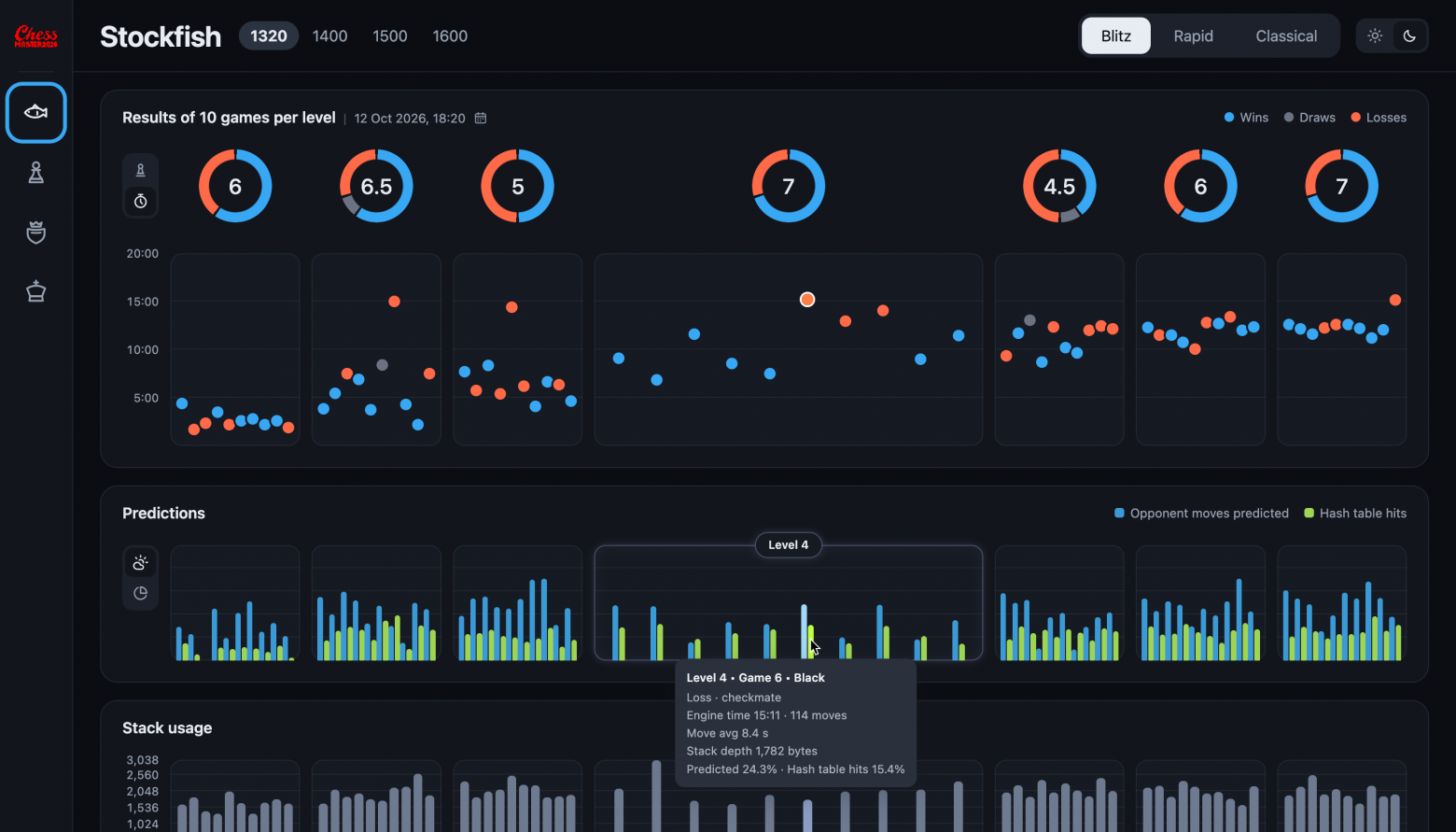Switch to Rapid time control tab
1456x832 pixels.
point(1193,36)
